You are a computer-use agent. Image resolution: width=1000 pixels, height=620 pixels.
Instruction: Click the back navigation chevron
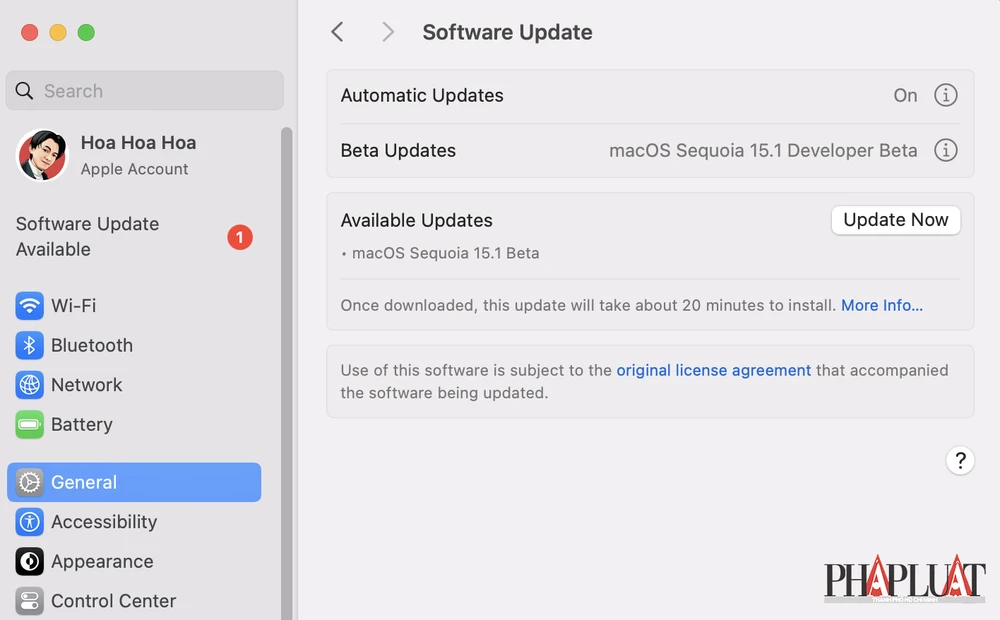(x=337, y=32)
